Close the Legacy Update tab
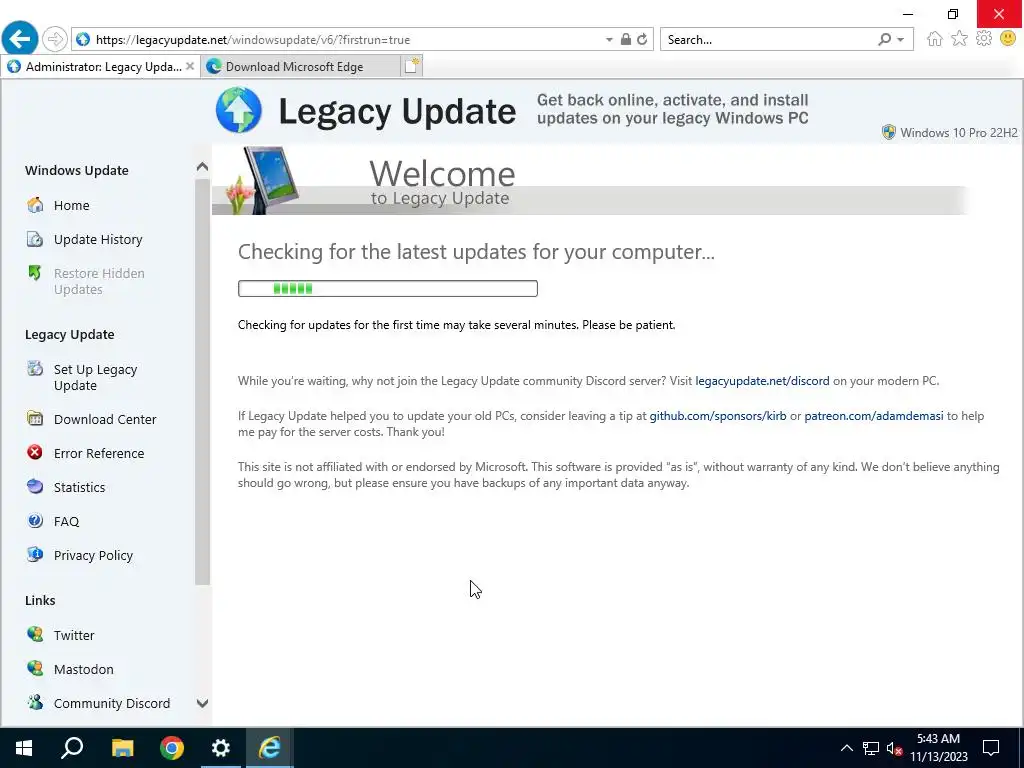This screenshot has height=768, width=1024. (x=190, y=66)
